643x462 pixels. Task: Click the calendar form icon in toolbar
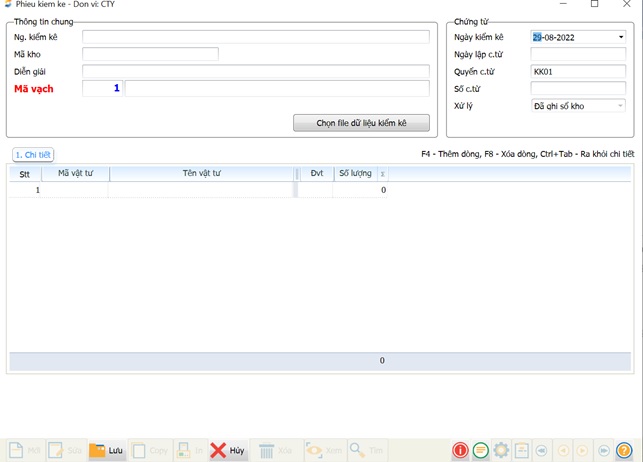click(522, 451)
